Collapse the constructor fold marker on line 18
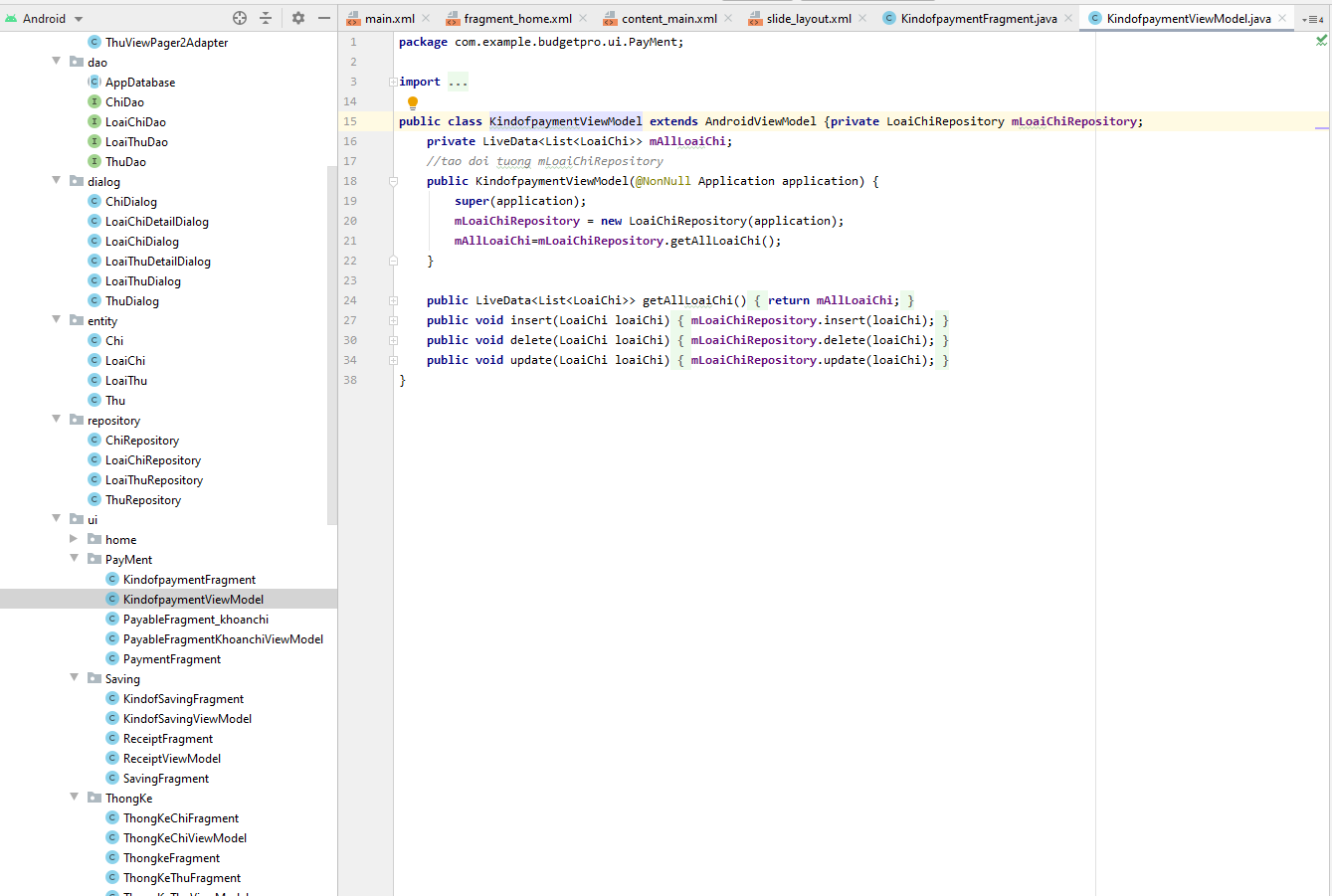1332x896 pixels. pyautogui.click(x=393, y=181)
